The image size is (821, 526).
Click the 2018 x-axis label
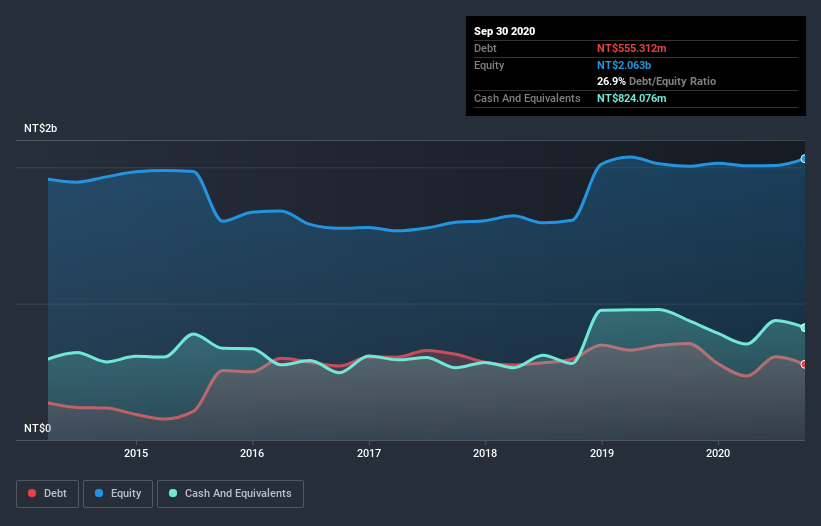click(x=485, y=453)
